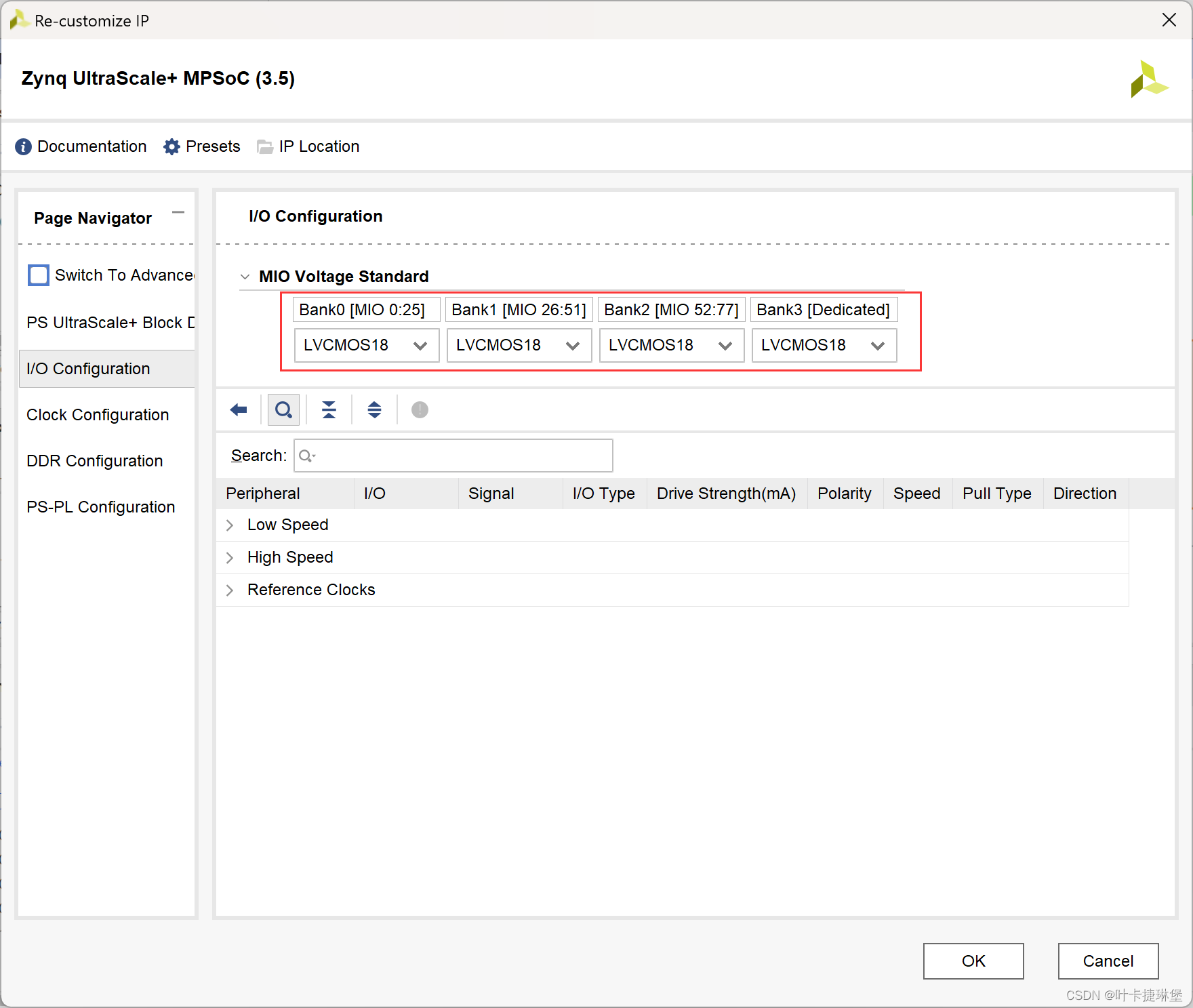Click the search field magnifier icon
Image resolution: width=1193 pixels, height=1008 pixels.
(306, 456)
